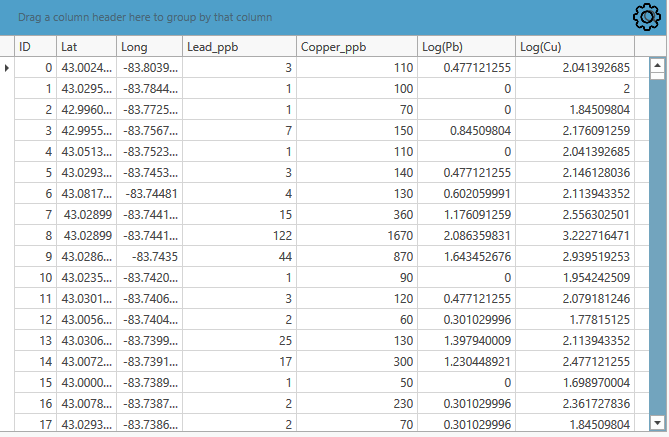This screenshot has height=437, width=669.
Task: Select Copper_ppb cell with value 1670
Action: coord(357,236)
